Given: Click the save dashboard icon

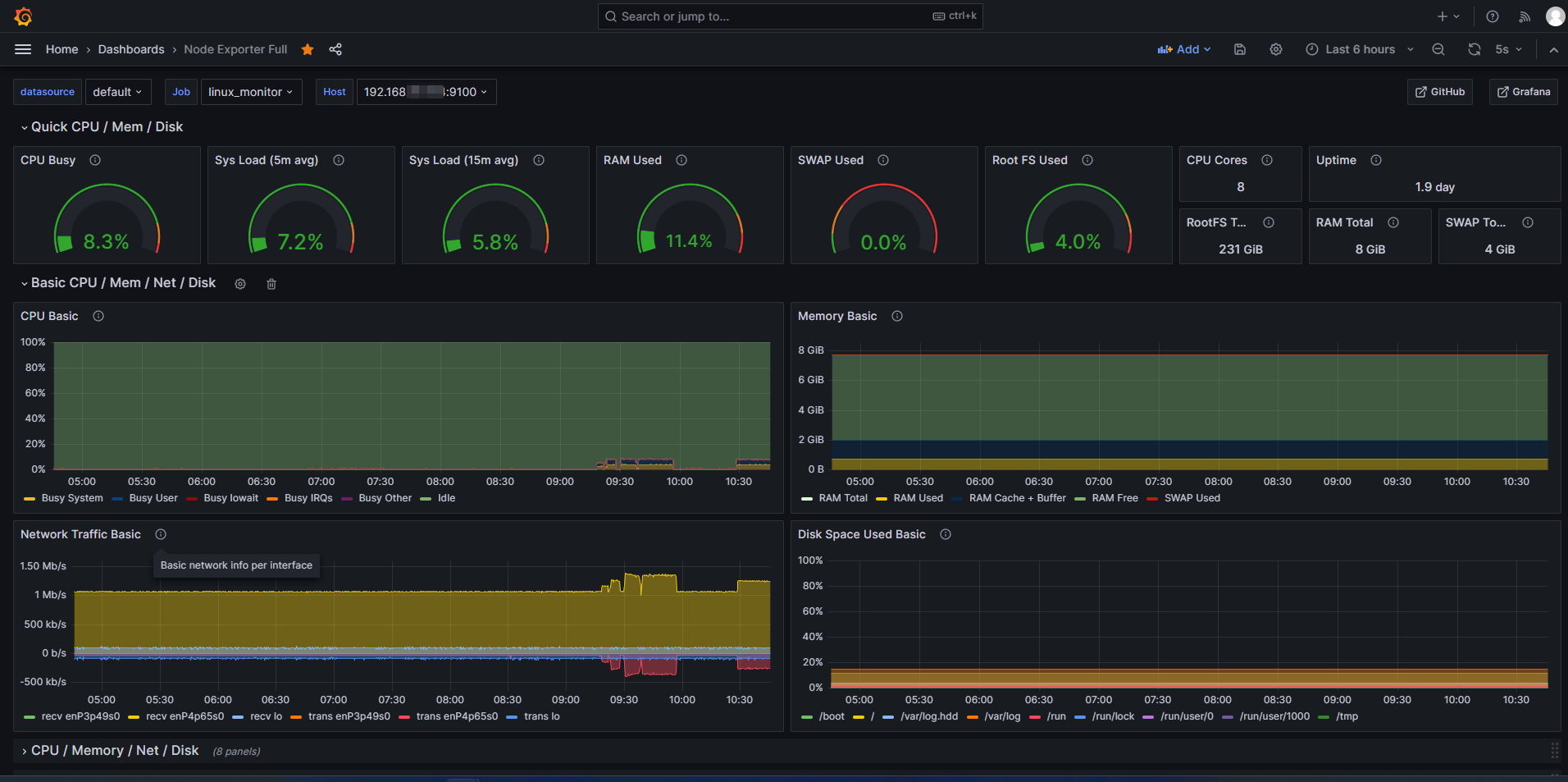Looking at the screenshot, I should (x=1240, y=49).
